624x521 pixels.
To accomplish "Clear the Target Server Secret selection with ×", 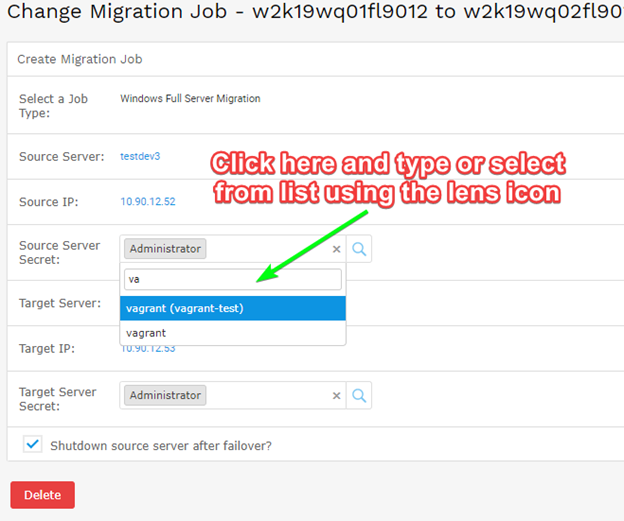I will click(x=336, y=395).
